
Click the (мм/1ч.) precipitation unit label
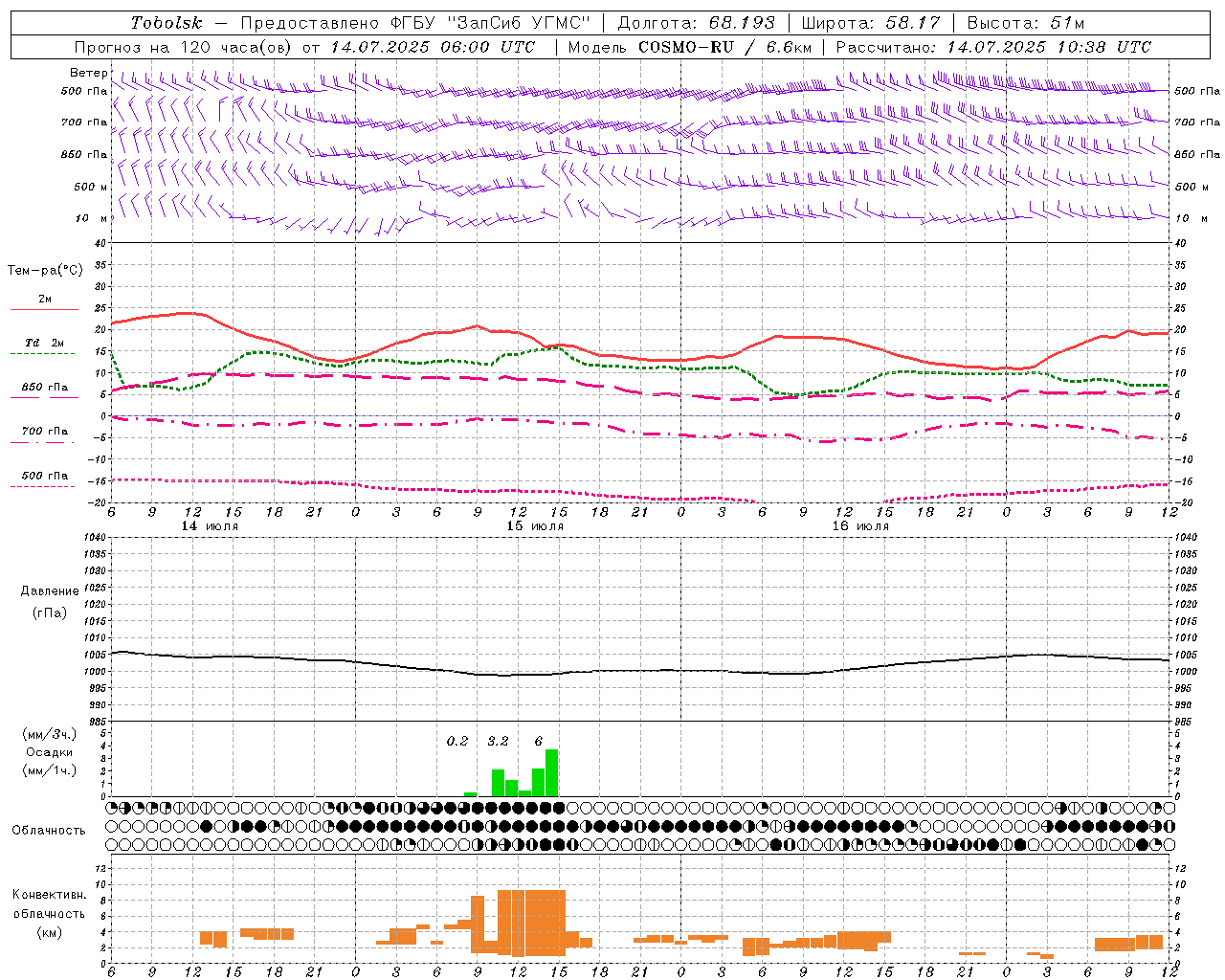pyautogui.click(x=50, y=770)
